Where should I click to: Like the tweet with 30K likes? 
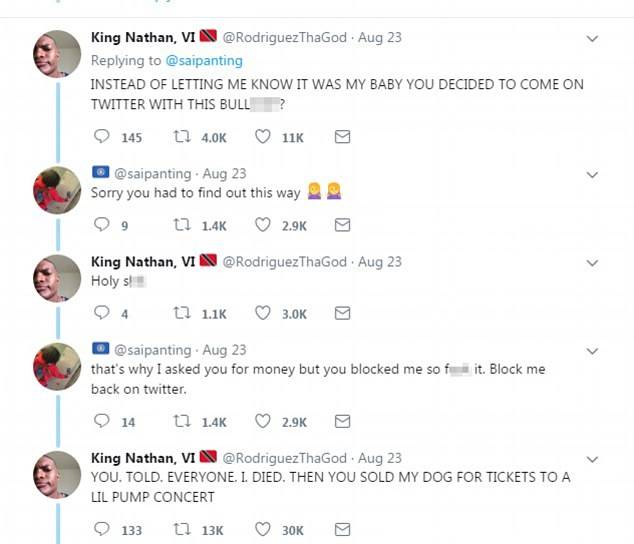coord(262,529)
